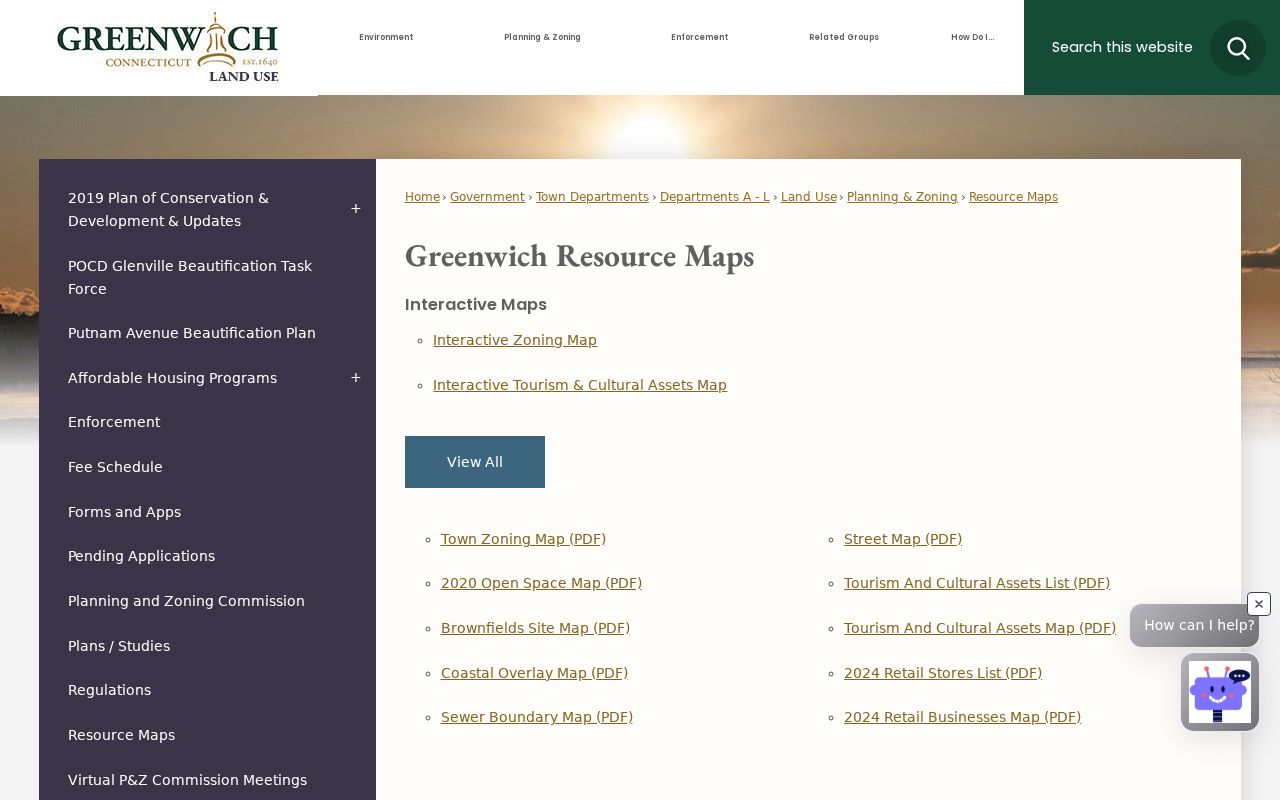Go to Government breadcrumb
Screen dimensions: 1280x800
pos(487,197)
